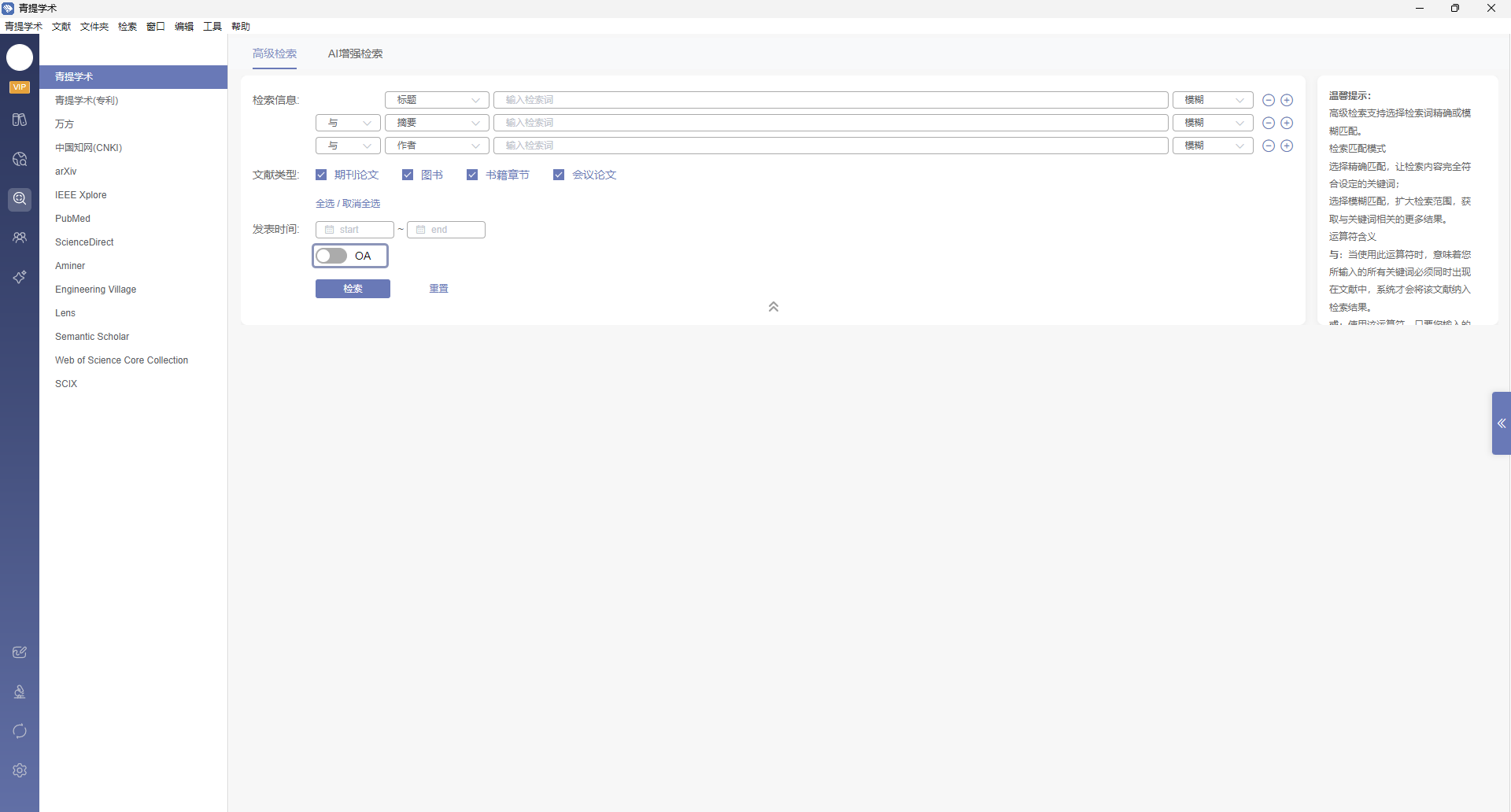This screenshot has height=812, width=1511.
Task: Select 青提学术(专利) source
Action: click(x=134, y=101)
